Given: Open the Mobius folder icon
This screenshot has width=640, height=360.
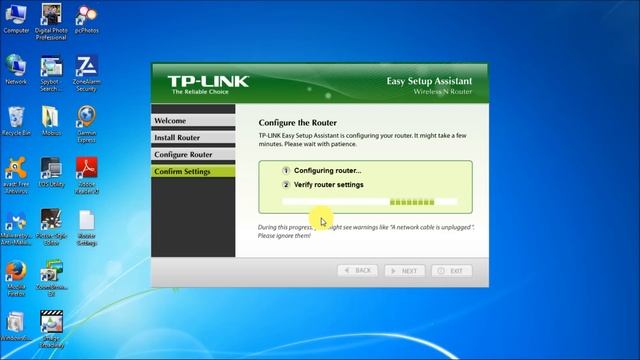Looking at the screenshot, I should (x=51, y=121).
